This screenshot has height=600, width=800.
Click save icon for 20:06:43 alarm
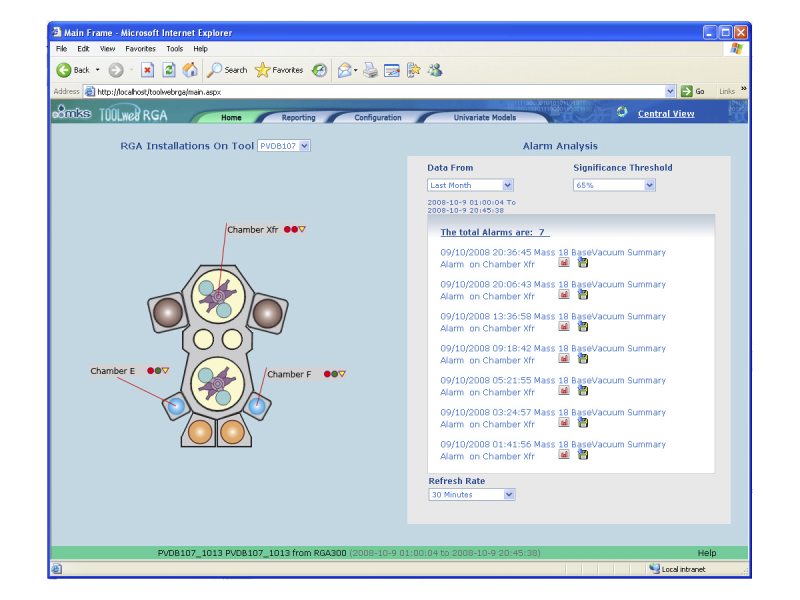[x=583, y=296]
